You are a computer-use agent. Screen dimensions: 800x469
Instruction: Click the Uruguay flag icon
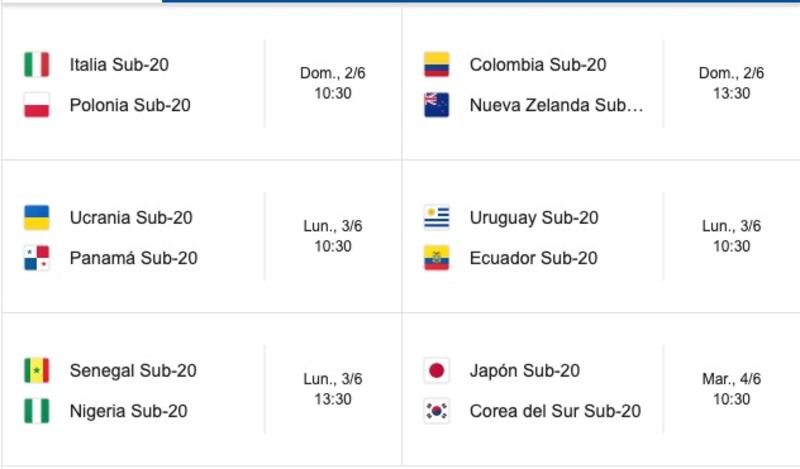tap(437, 217)
